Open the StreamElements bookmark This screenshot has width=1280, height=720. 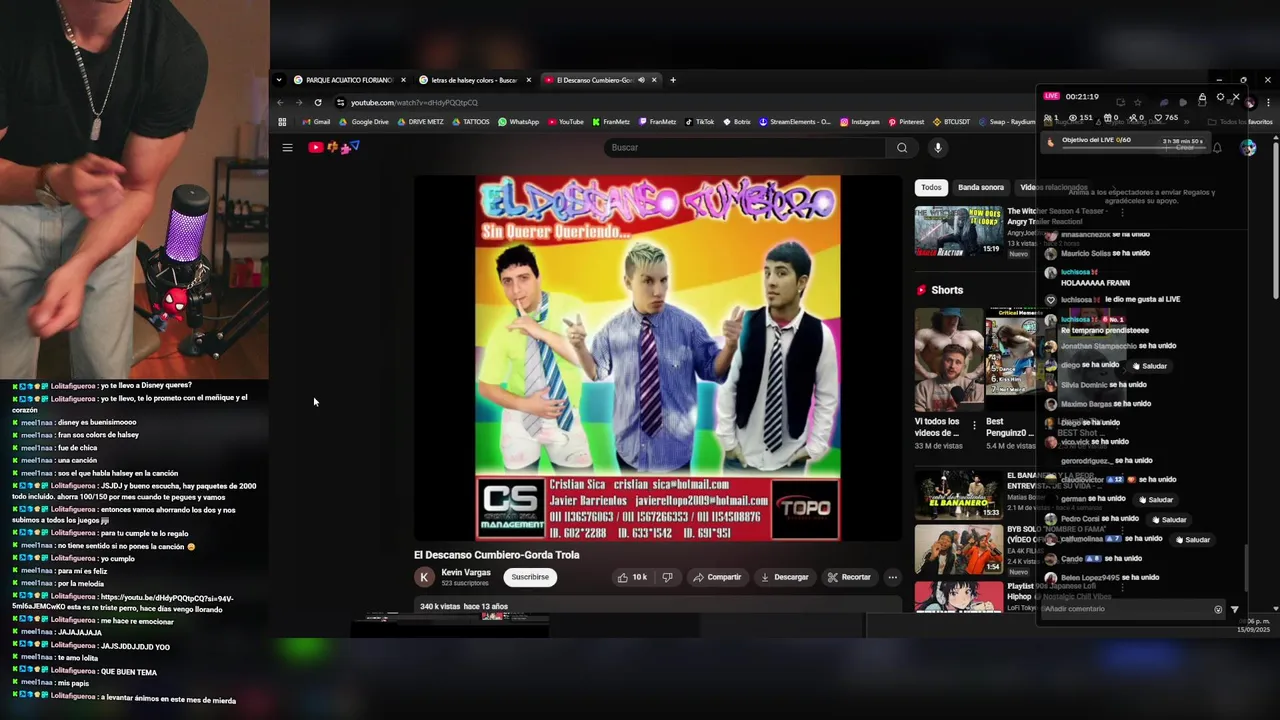(x=795, y=122)
